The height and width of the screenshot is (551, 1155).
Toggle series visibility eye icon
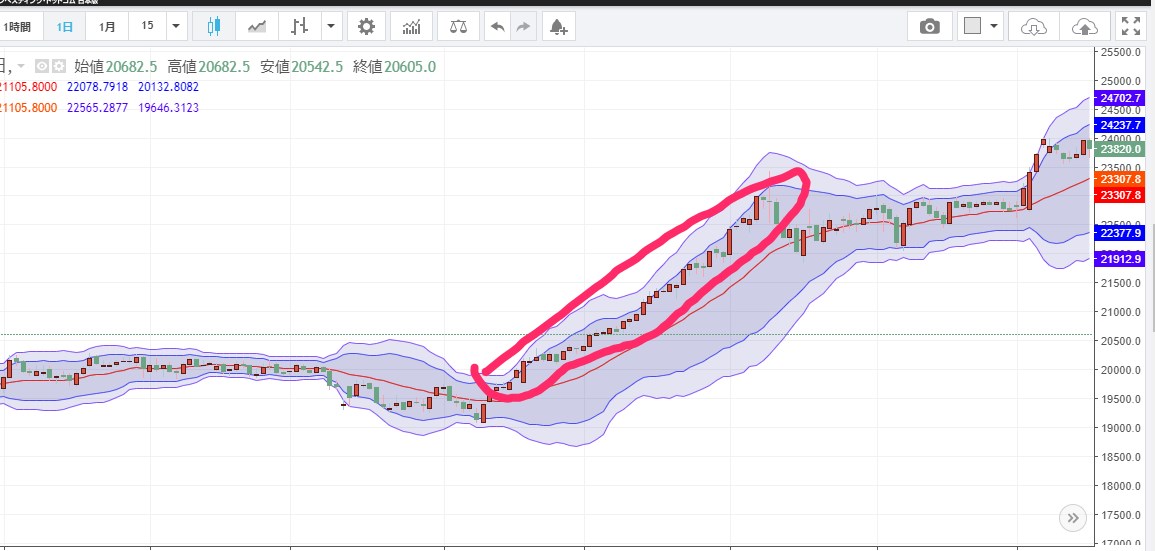pos(41,66)
